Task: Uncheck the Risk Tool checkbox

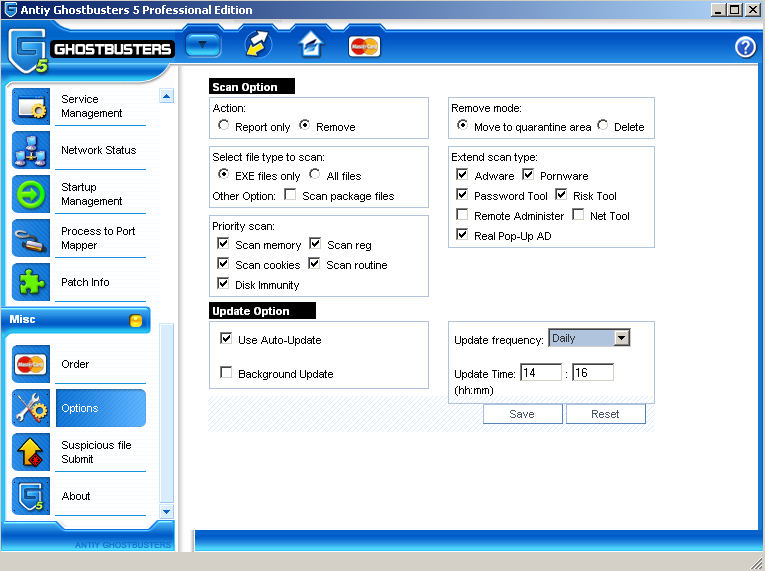Action: click(x=561, y=194)
